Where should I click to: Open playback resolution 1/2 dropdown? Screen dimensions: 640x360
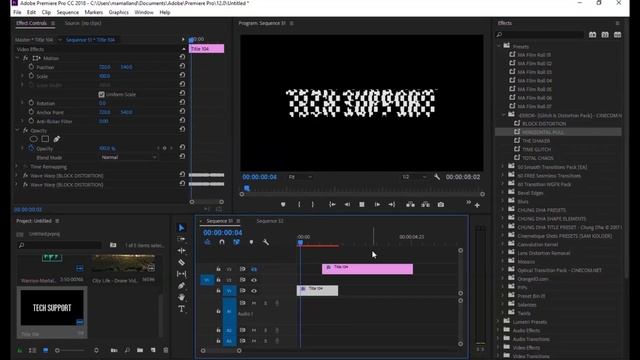[413, 177]
